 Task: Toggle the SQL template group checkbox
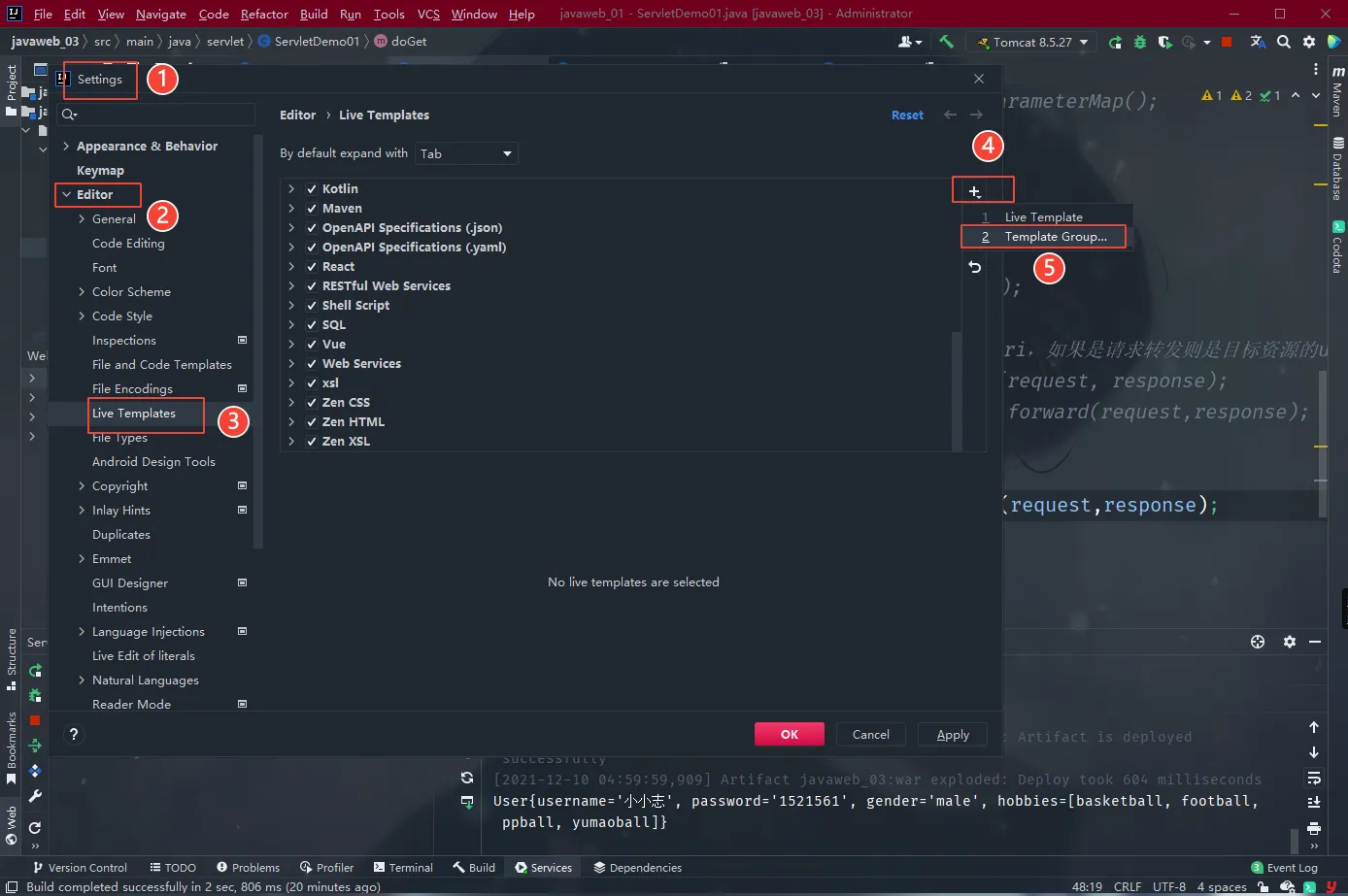tap(312, 325)
